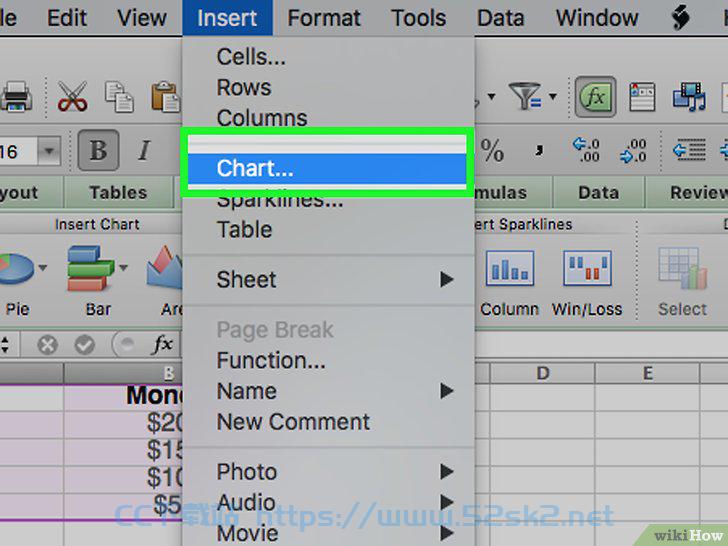The height and width of the screenshot is (546, 728).
Task: Click the Bar chart icon
Action: [90, 268]
